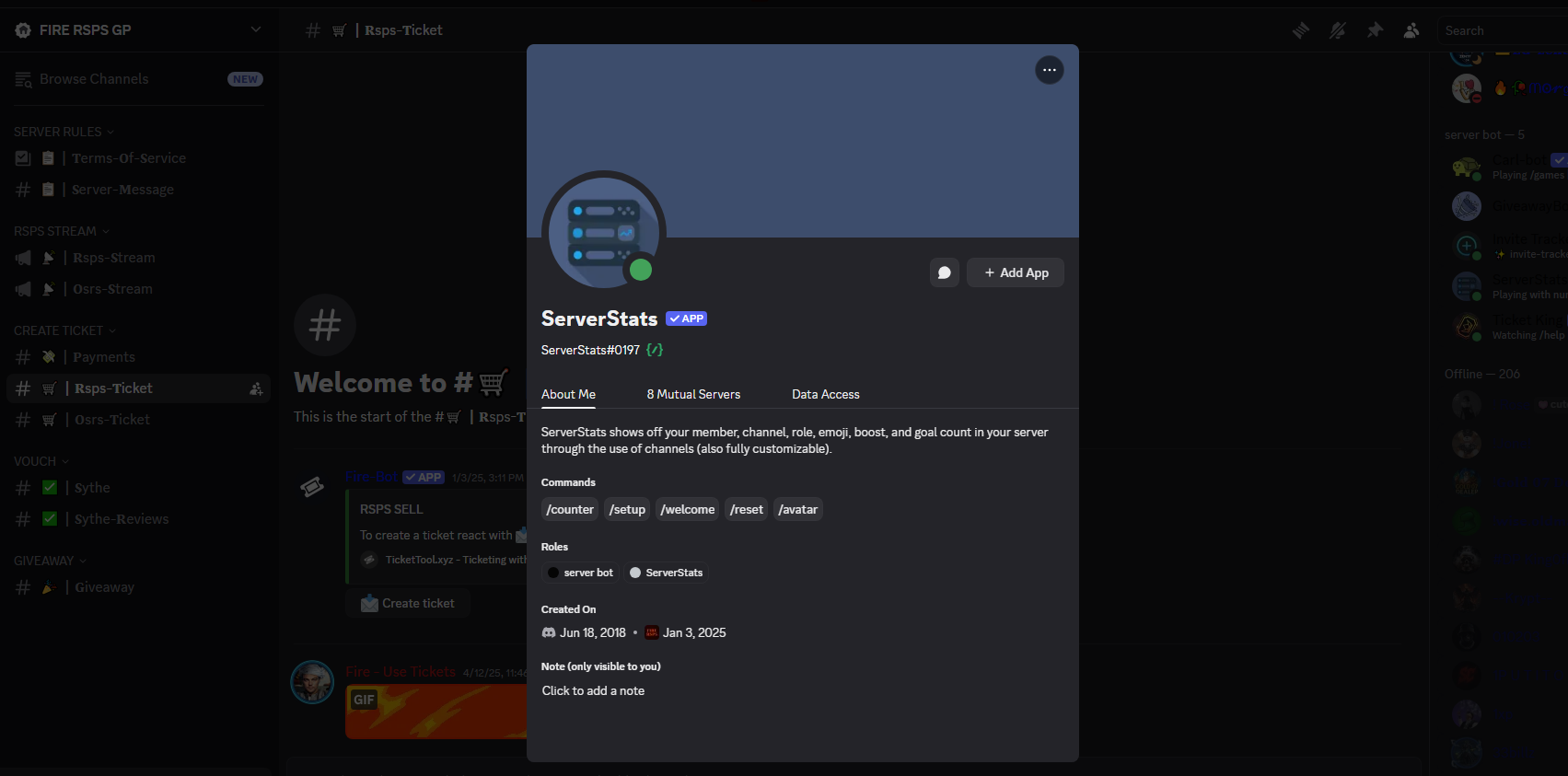
Task: Collapse the CREATE TICKET category
Action: pos(64,330)
